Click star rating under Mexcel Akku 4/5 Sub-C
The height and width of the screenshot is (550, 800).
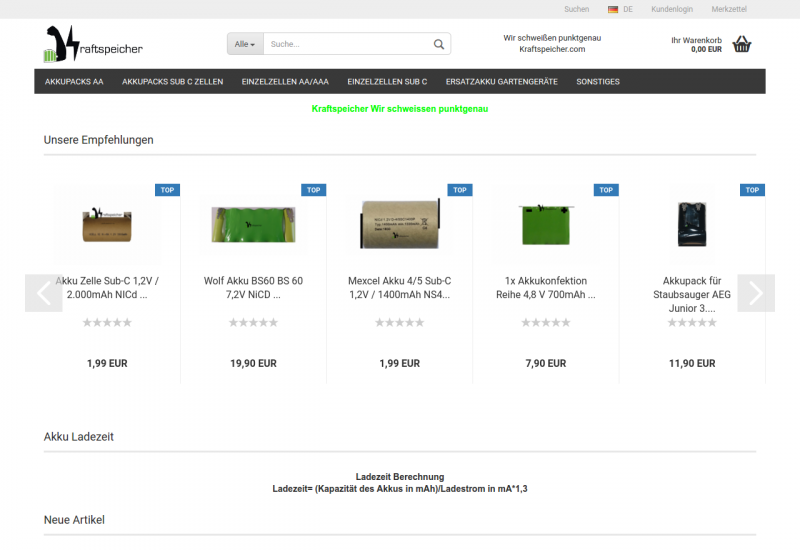(x=399, y=323)
